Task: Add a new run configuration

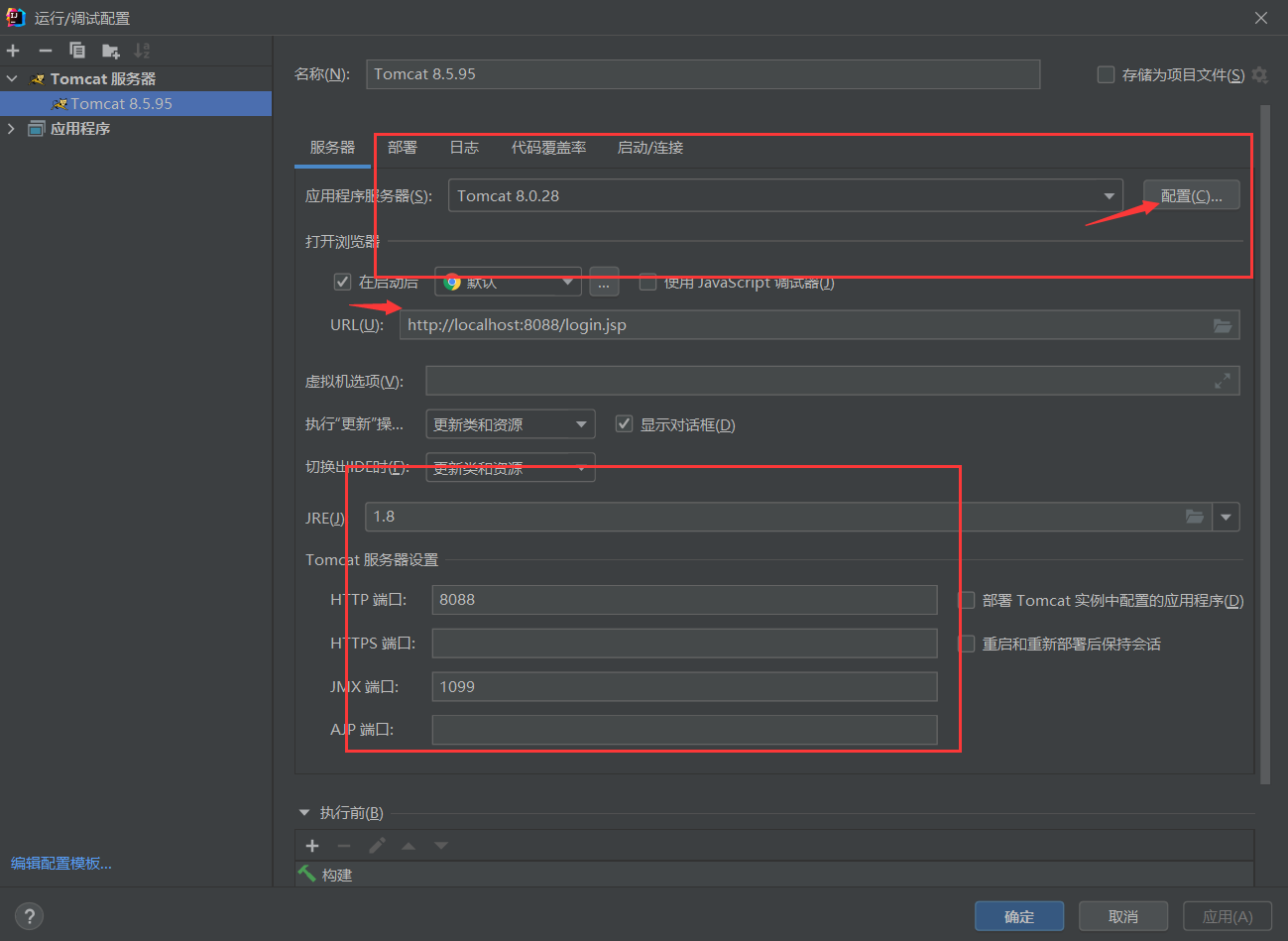Action: (13, 51)
